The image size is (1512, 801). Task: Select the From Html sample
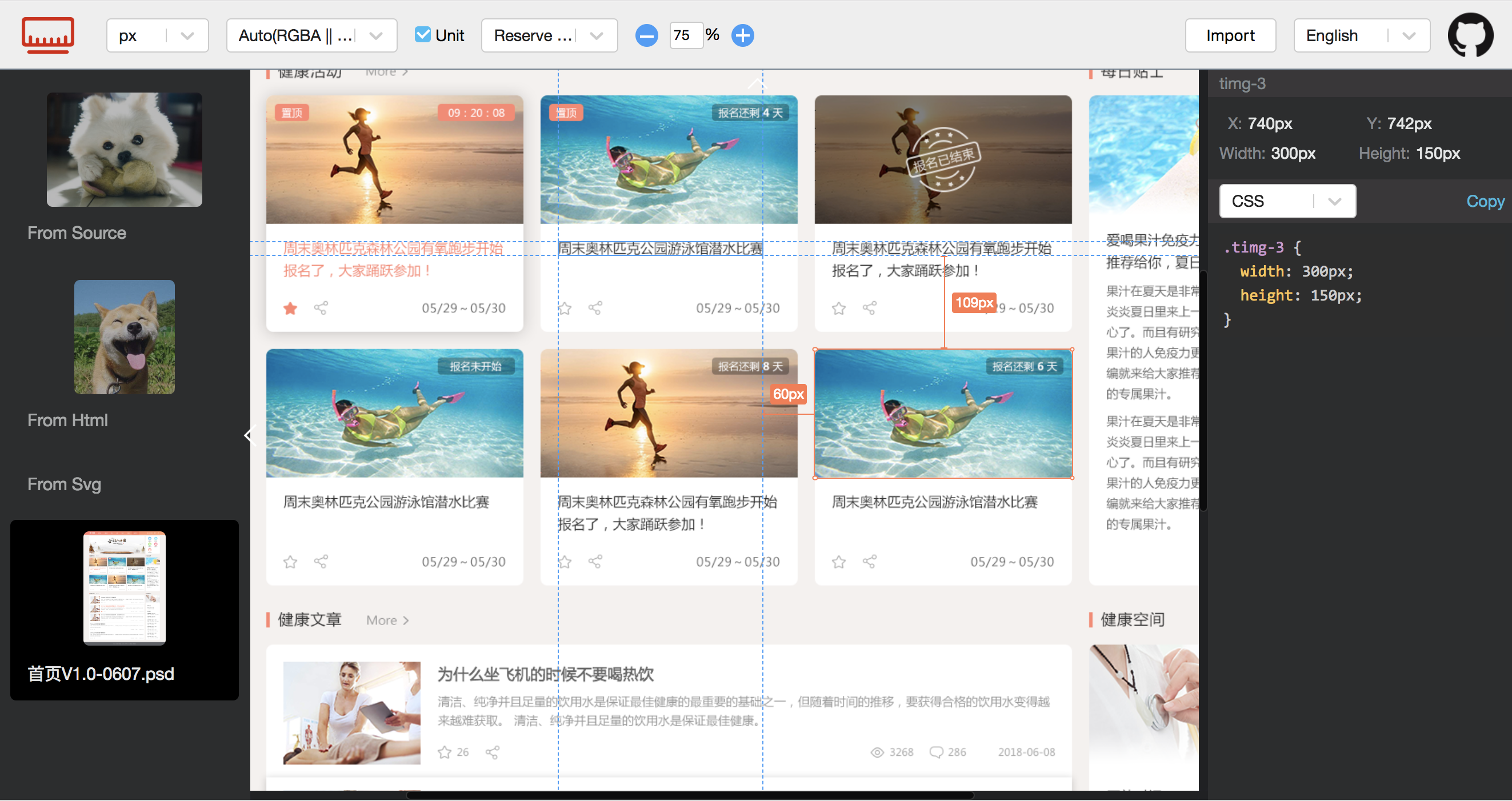click(125, 338)
